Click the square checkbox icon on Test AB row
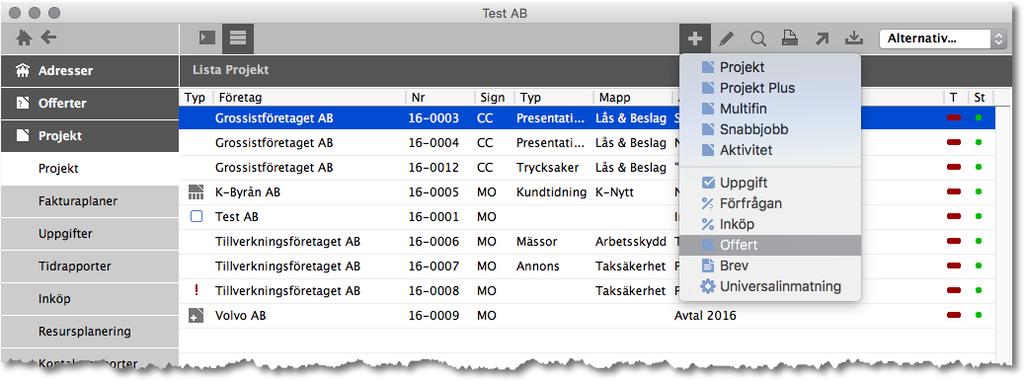The width and height of the screenshot is (1024, 381). [196, 216]
